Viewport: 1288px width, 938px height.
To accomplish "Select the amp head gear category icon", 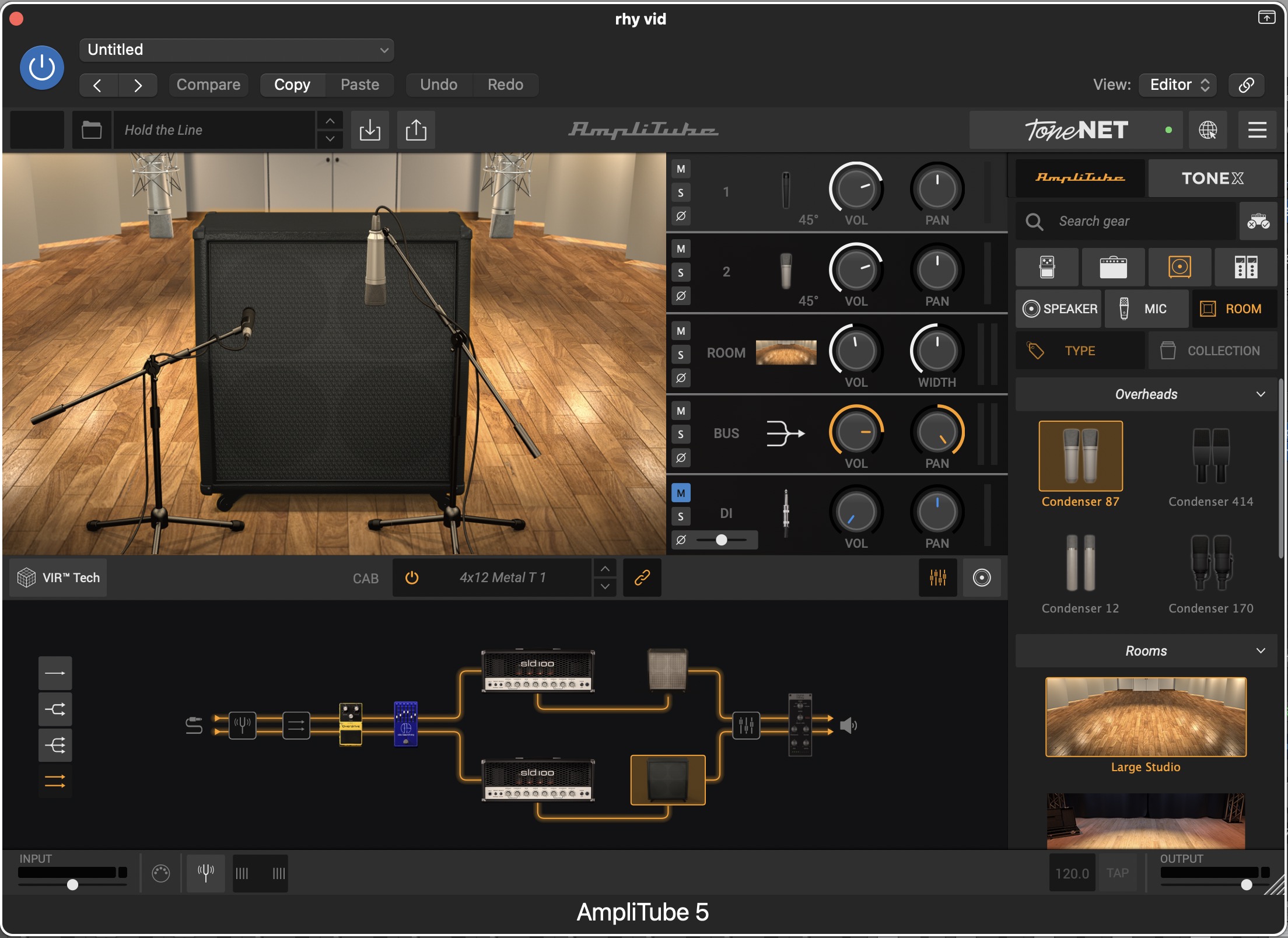I will pyautogui.click(x=1113, y=267).
